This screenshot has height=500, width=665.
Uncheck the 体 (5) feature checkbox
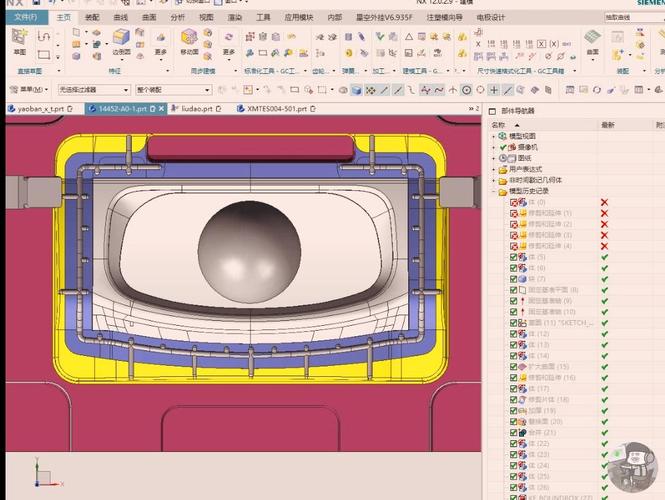click(x=514, y=257)
